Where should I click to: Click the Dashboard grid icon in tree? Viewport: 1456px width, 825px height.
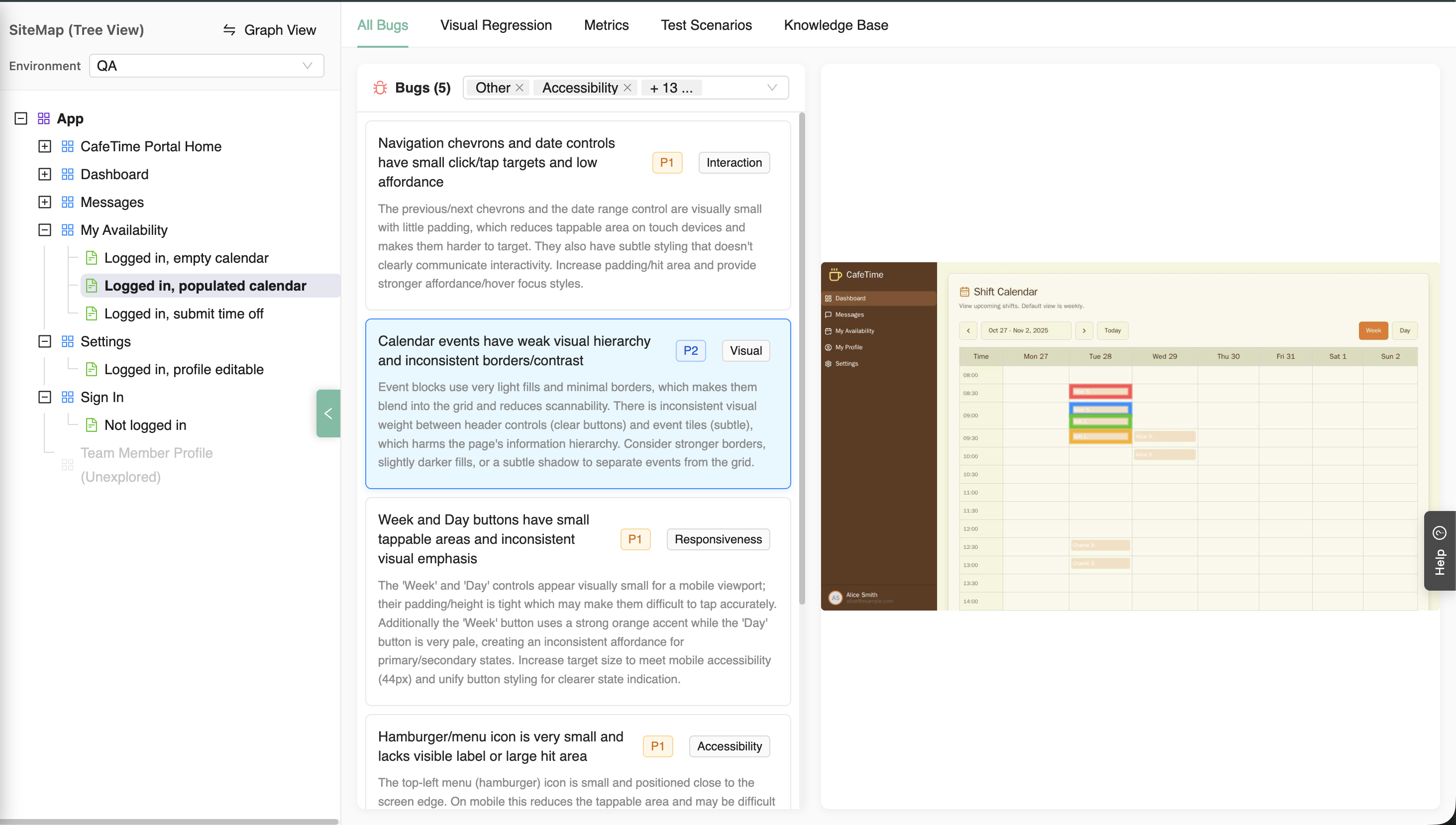pyautogui.click(x=67, y=175)
